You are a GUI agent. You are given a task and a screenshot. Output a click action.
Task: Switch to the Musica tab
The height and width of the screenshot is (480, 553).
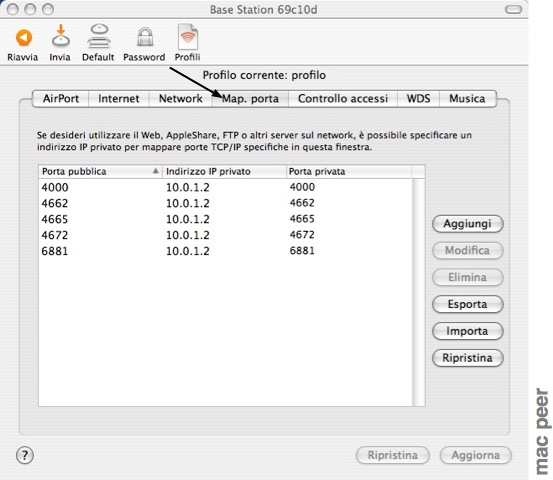click(x=467, y=98)
